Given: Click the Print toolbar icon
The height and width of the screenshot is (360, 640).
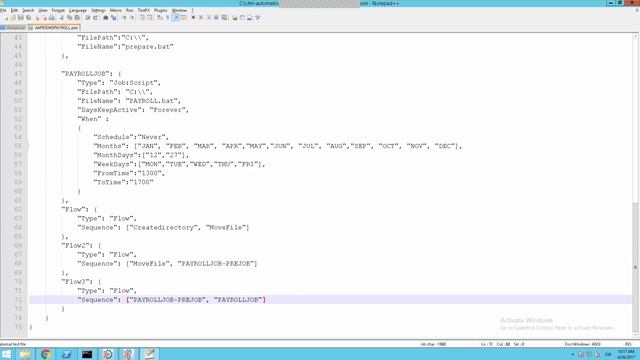Looking at the screenshot, I should tap(51, 18).
